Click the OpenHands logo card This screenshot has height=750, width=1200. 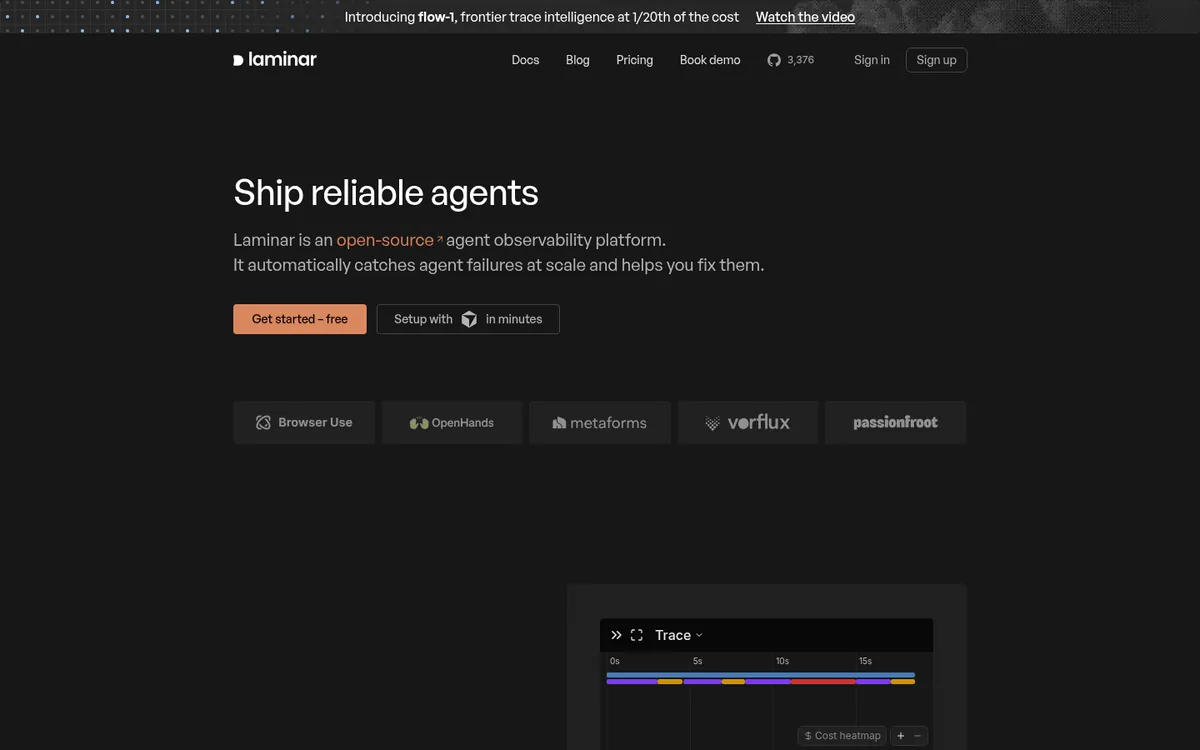click(x=452, y=422)
